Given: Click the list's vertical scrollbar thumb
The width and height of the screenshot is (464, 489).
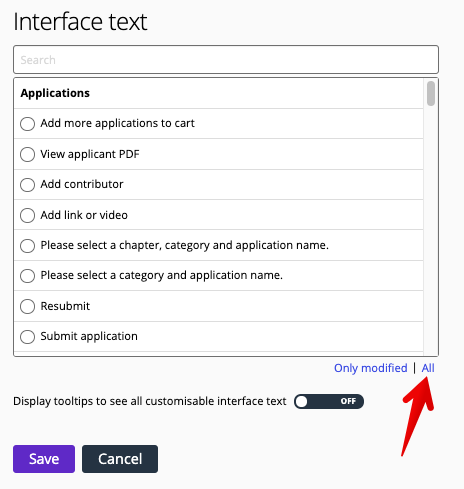Looking at the screenshot, I should tap(431, 93).
